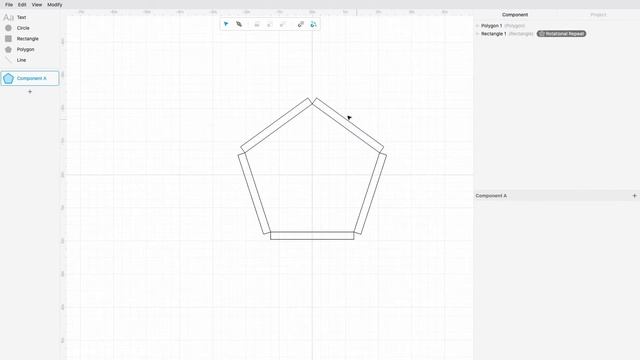Select the pen draw tool
This screenshot has width=640, height=360.
click(x=239, y=24)
